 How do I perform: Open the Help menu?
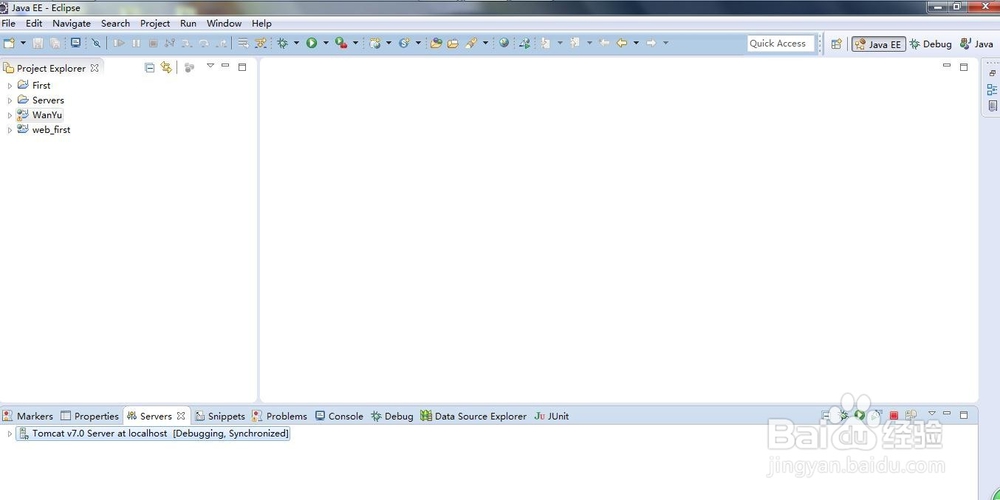[261, 24]
